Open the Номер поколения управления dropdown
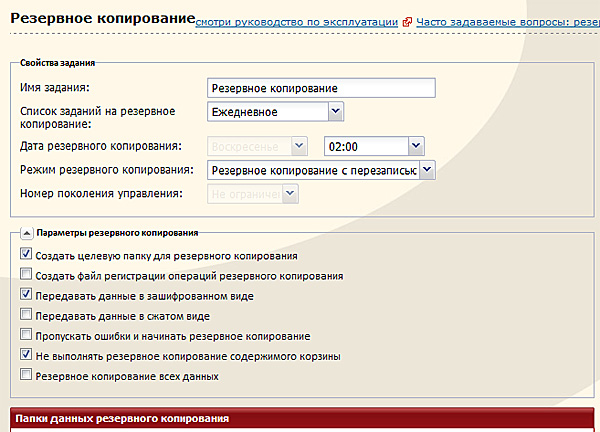The image size is (600, 432). click(x=251, y=194)
